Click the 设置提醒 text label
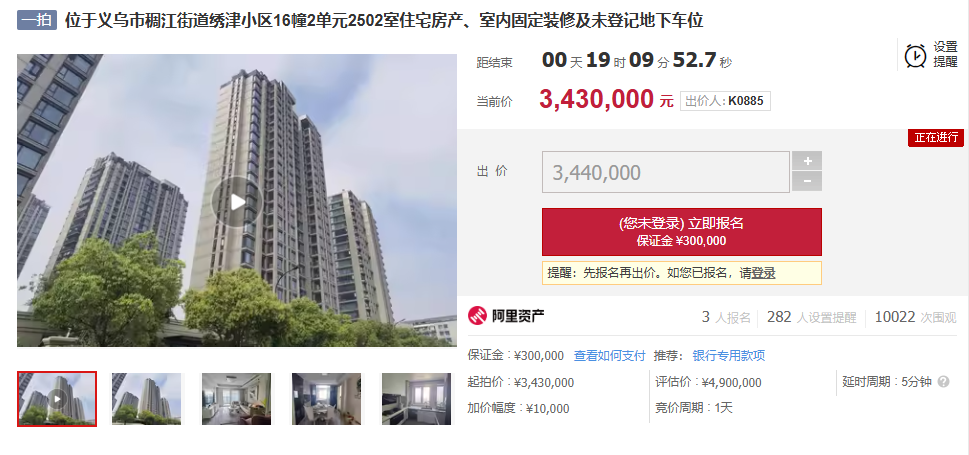 coord(945,54)
